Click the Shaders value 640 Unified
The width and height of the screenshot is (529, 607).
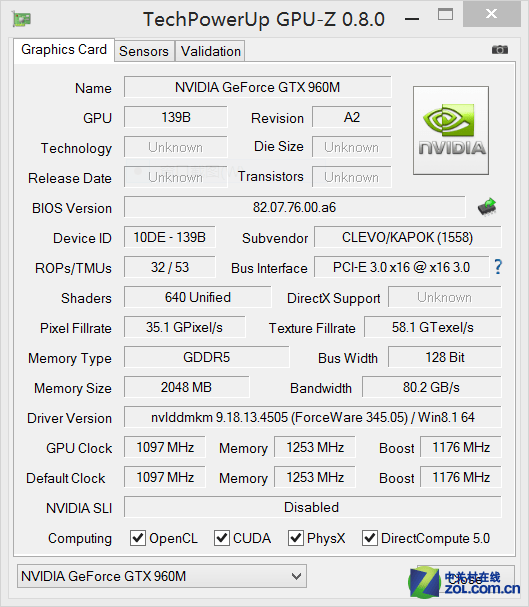pos(198,297)
